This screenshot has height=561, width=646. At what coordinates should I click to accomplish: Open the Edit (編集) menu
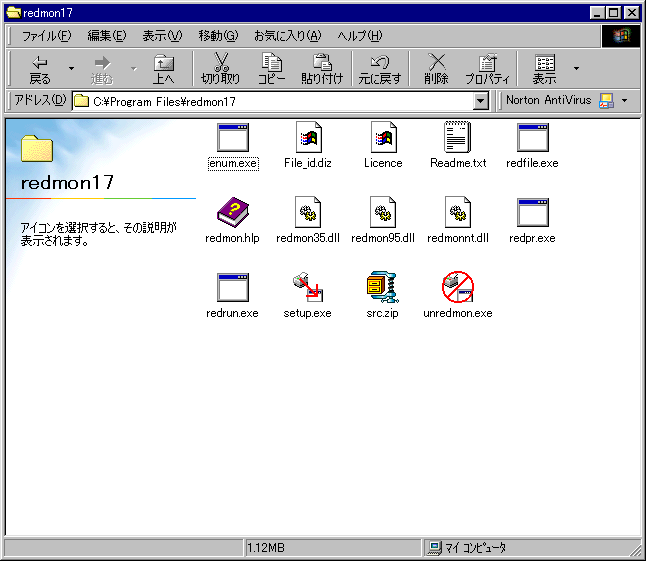tap(107, 36)
